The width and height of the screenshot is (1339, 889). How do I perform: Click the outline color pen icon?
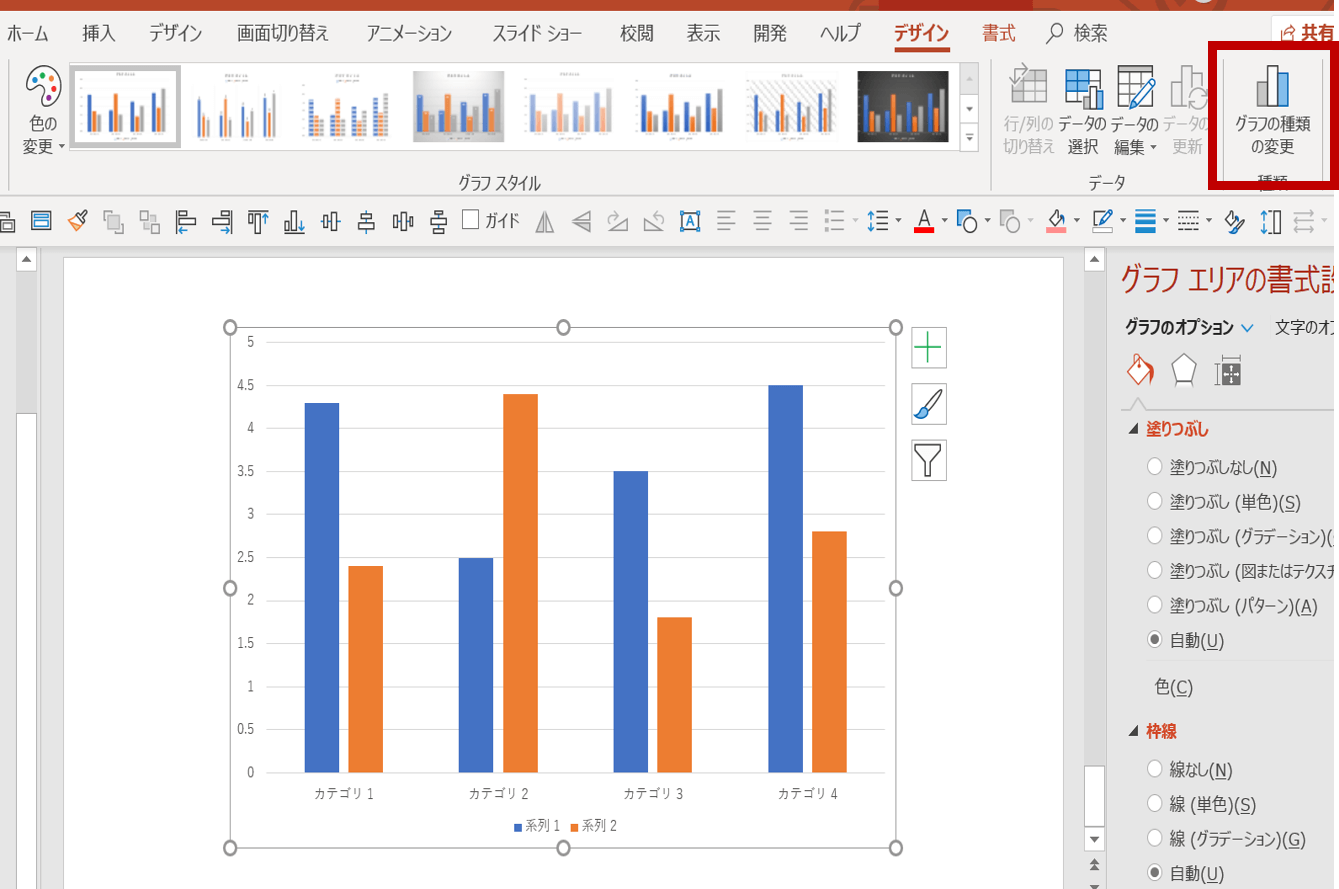[1103, 221]
